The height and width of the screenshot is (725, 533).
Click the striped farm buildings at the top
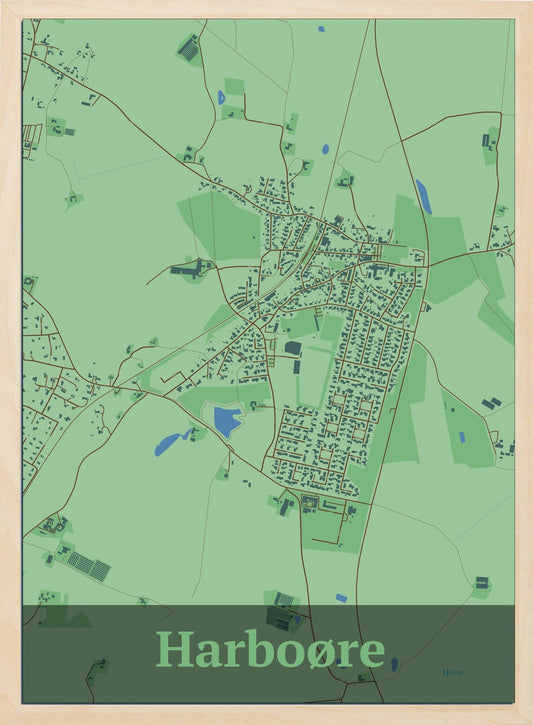click(188, 49)
